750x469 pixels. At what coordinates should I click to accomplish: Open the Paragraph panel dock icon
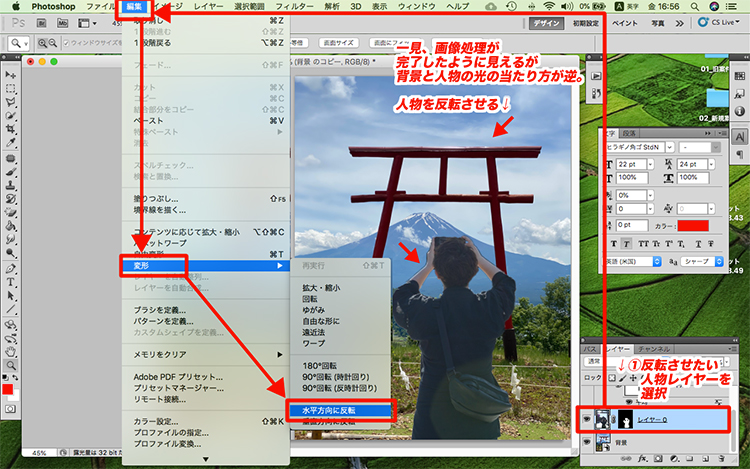[739, 154]
